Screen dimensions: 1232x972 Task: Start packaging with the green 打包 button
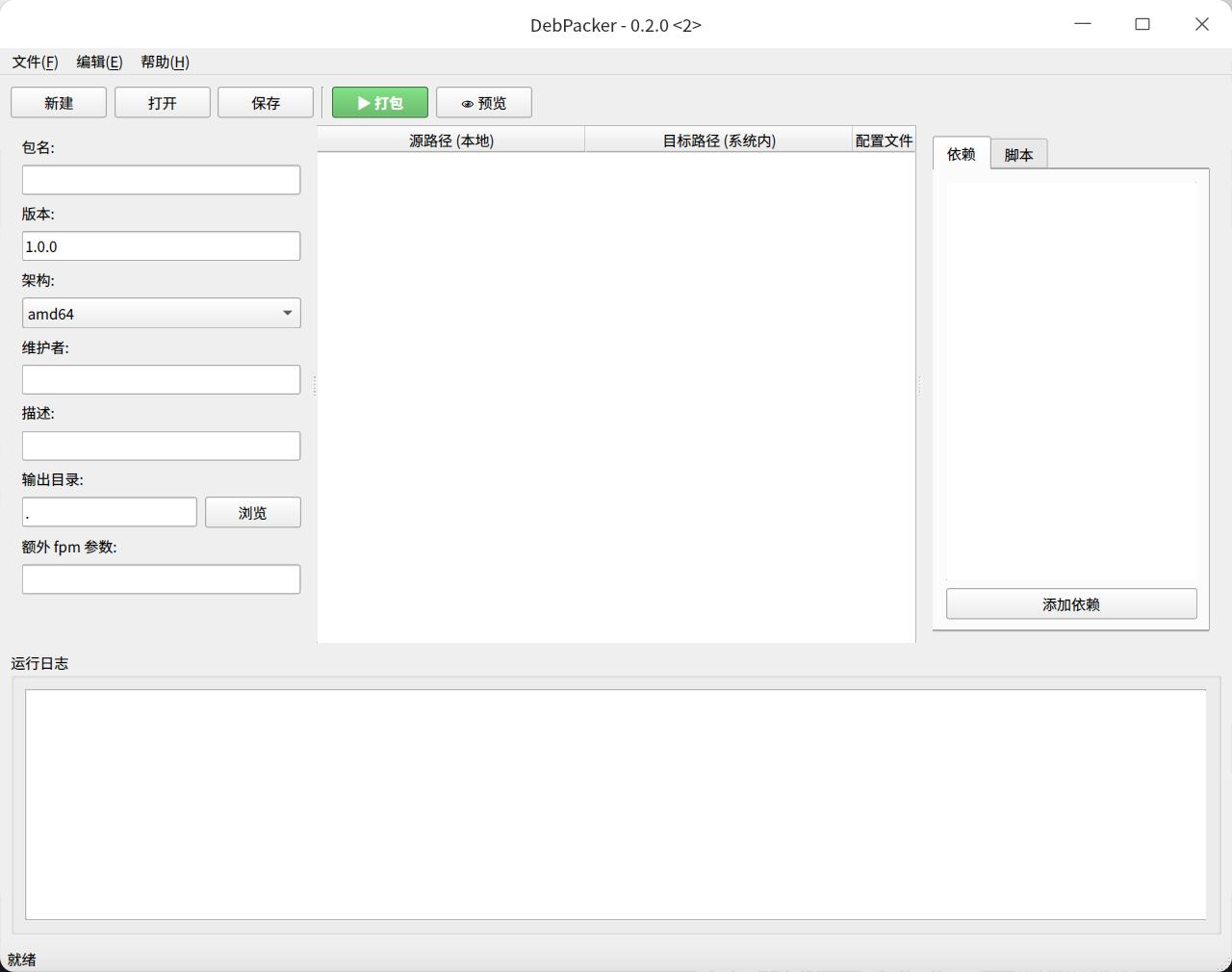tap(380, 103)
